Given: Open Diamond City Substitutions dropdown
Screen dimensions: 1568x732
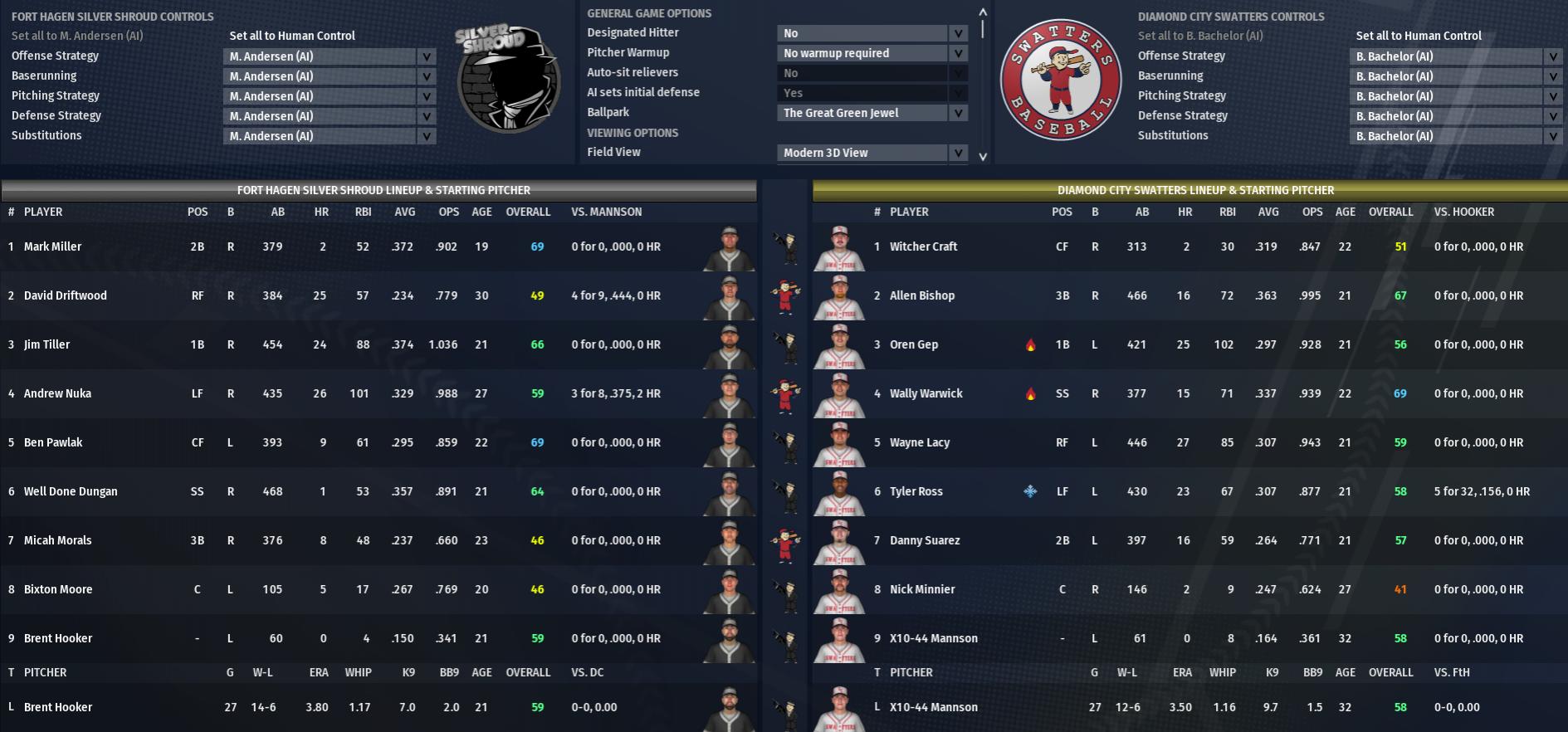Looking at the screenshot, I should pos(1456,136).
